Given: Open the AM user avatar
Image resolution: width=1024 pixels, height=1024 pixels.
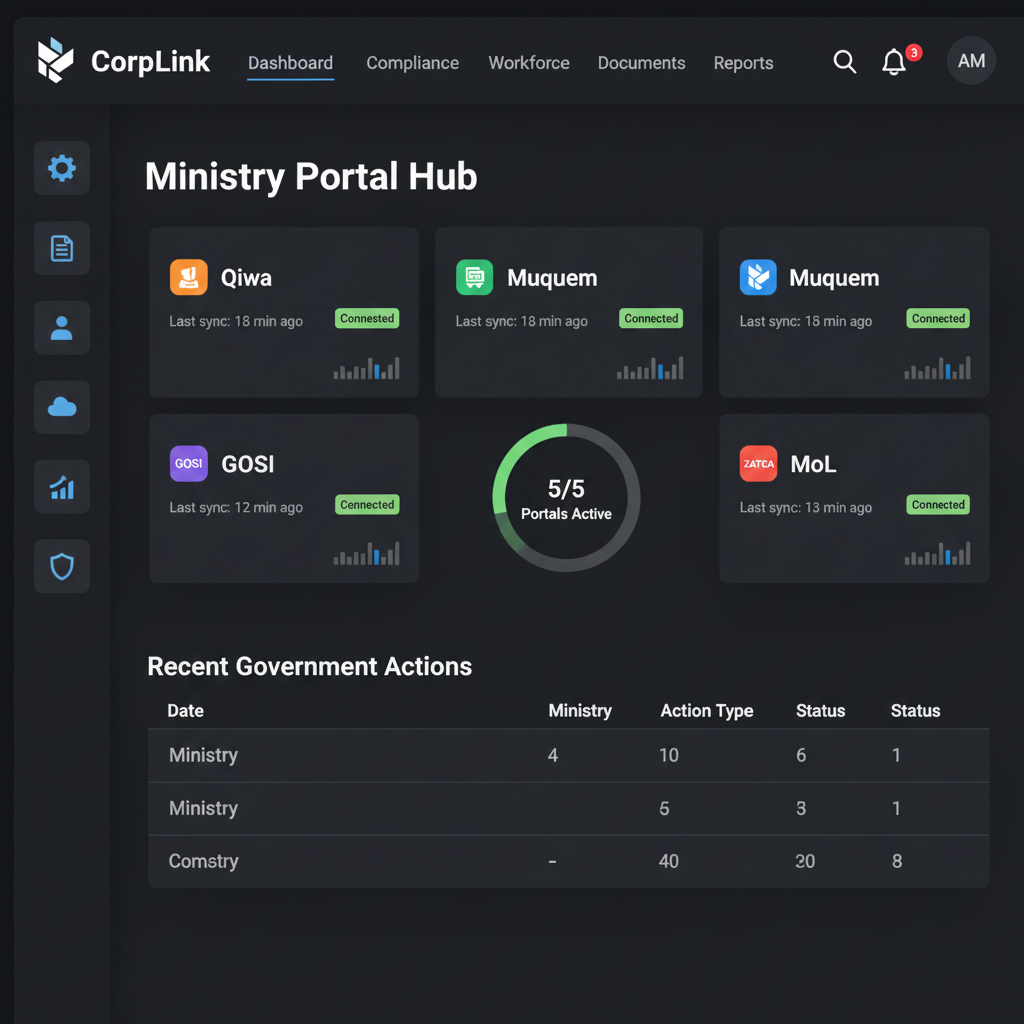Looking at the screenshot, I should [971, 61].
